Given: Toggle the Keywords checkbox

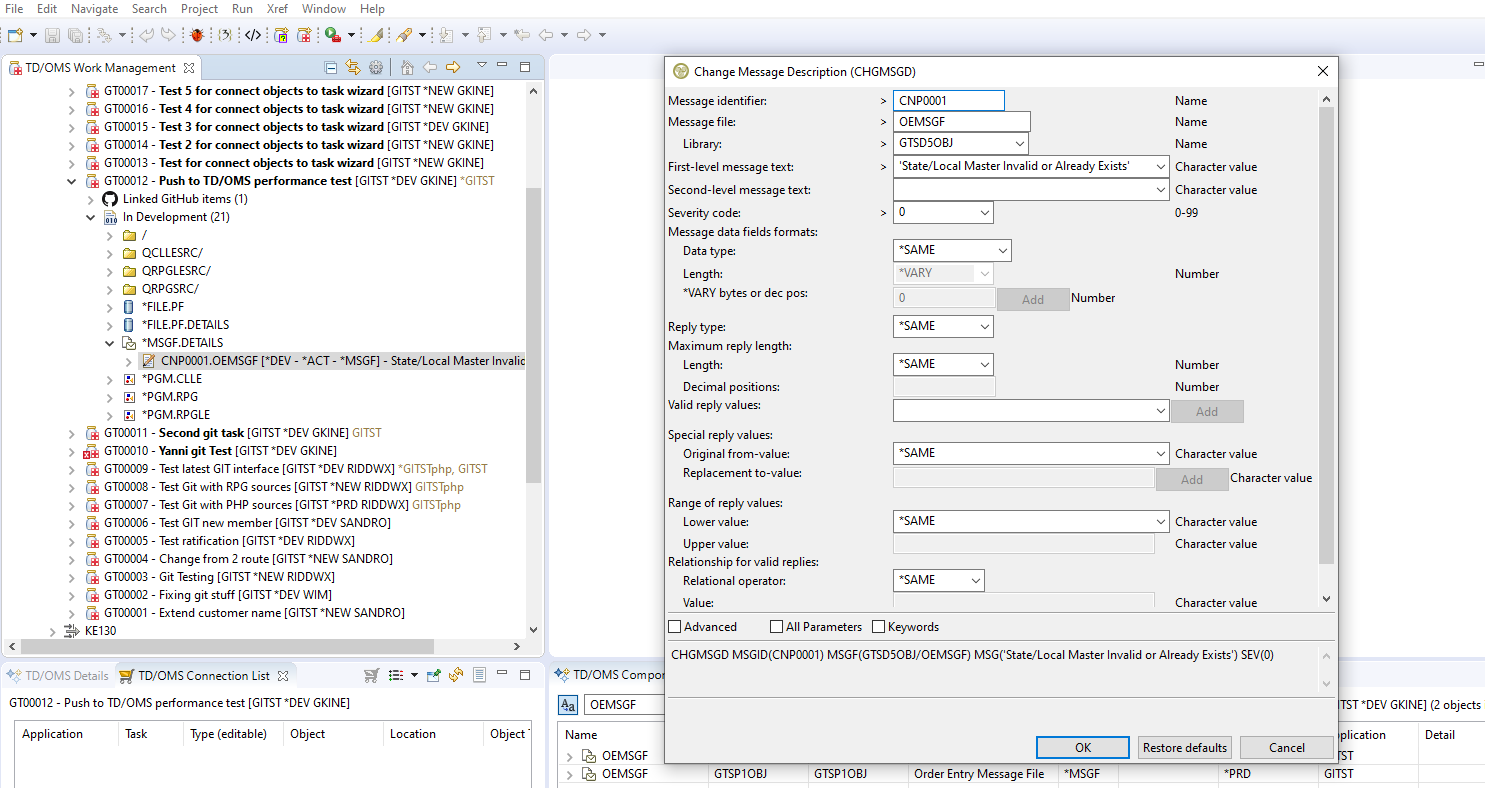Looking at the screenshot, I should point(879,627).
